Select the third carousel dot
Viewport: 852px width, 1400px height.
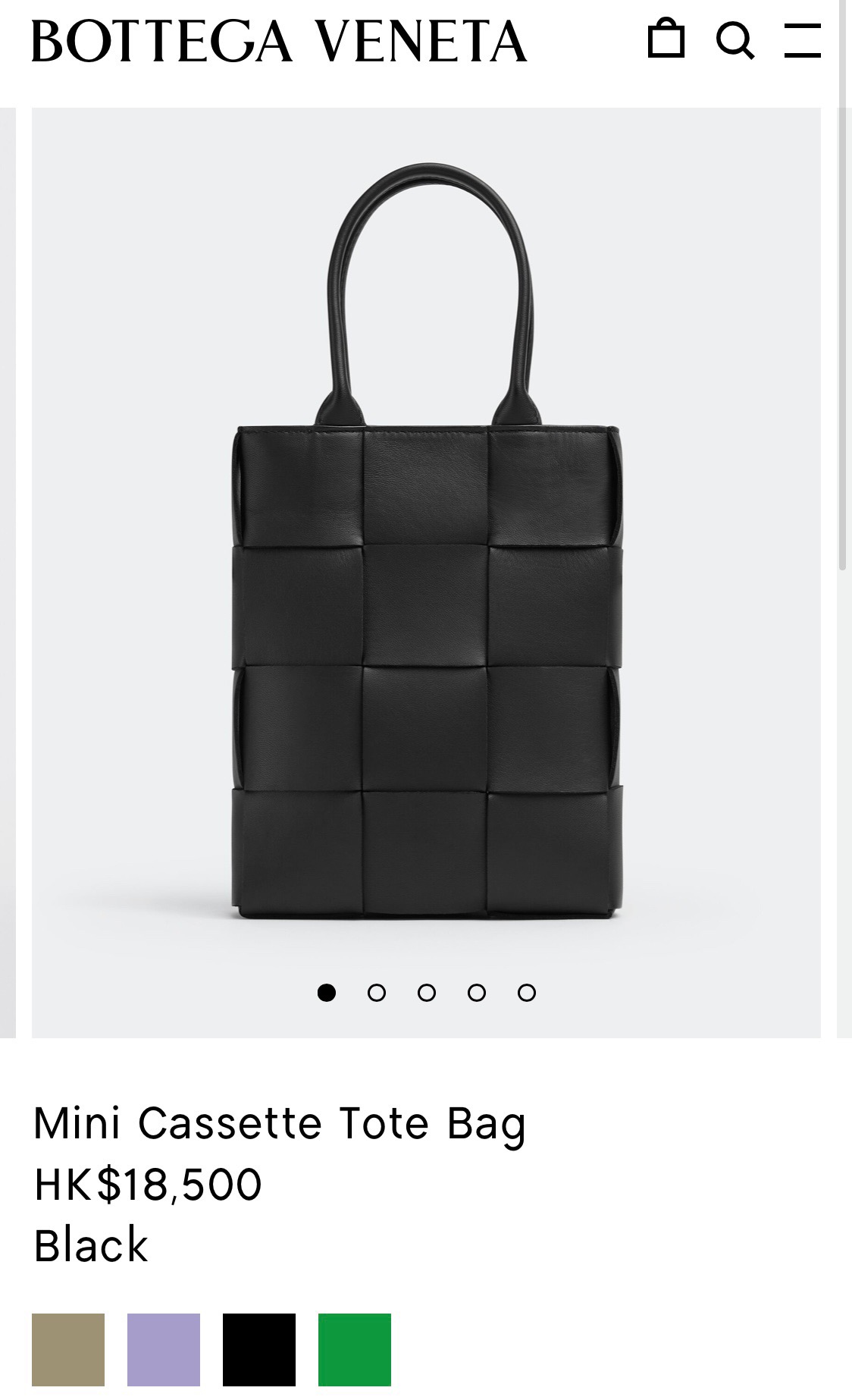click(x=427, y=993)
